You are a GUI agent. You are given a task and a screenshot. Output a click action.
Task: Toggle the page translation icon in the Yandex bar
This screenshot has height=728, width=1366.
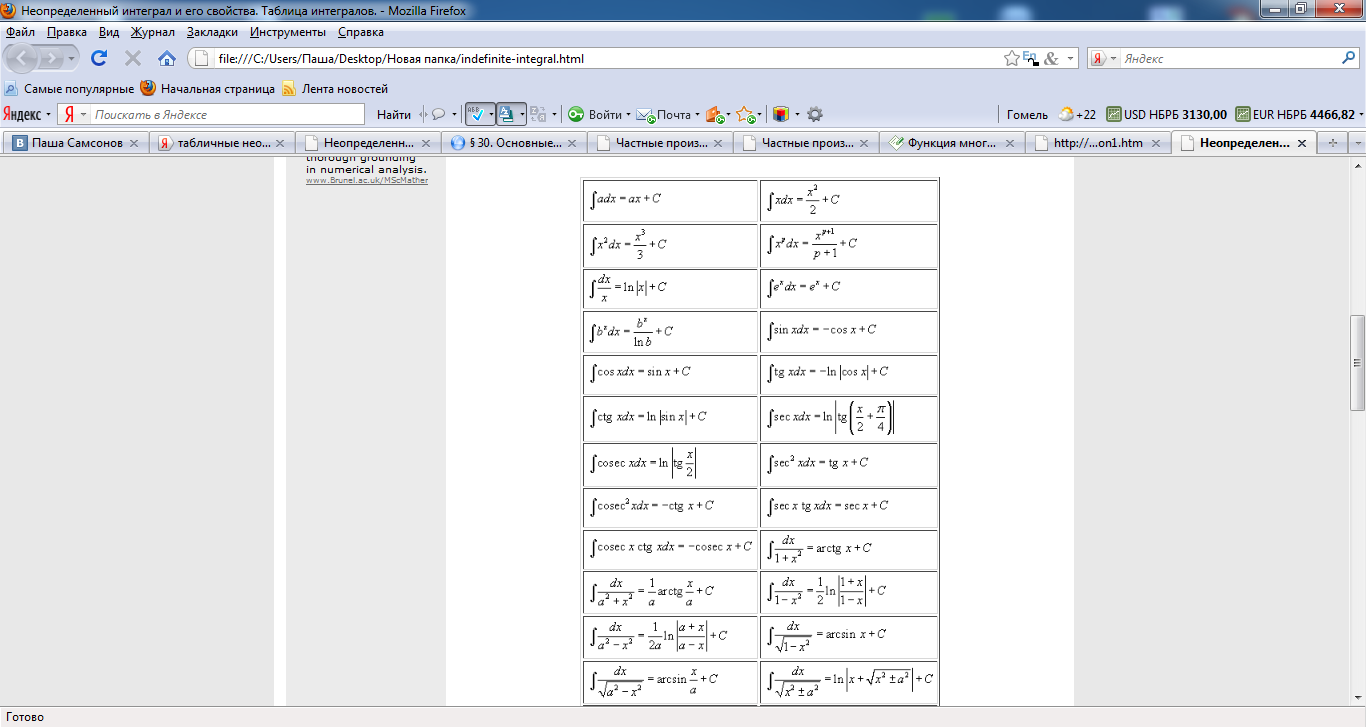tap(507, 114)
